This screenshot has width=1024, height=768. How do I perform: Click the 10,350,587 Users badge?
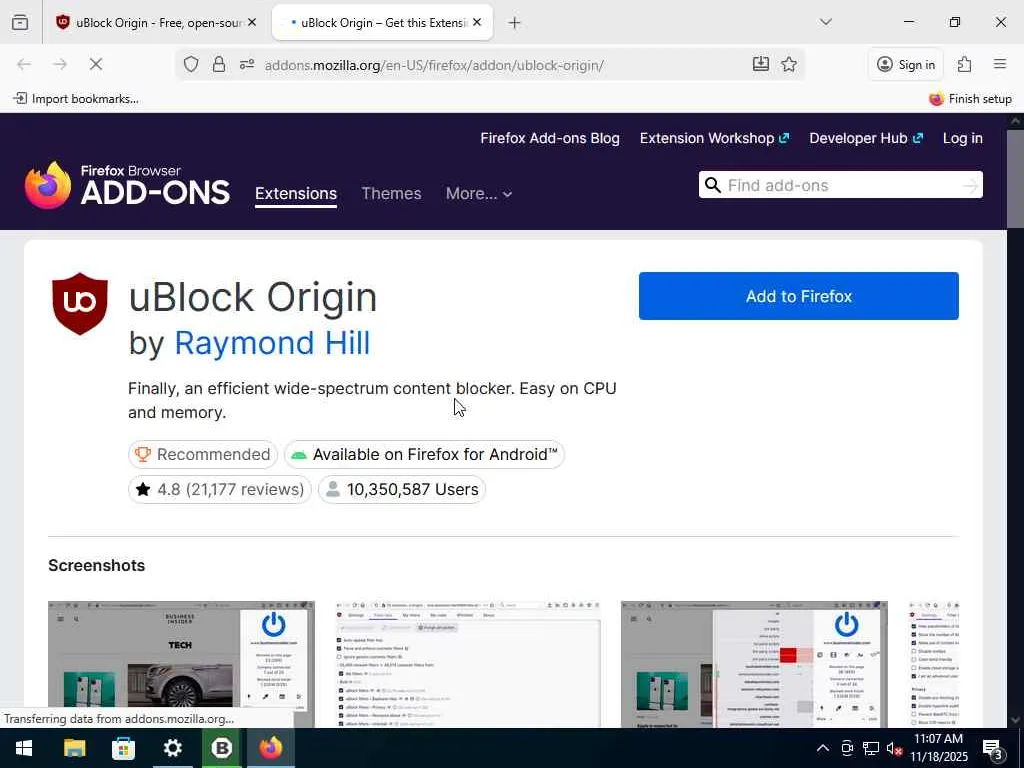tap(402, 489)
